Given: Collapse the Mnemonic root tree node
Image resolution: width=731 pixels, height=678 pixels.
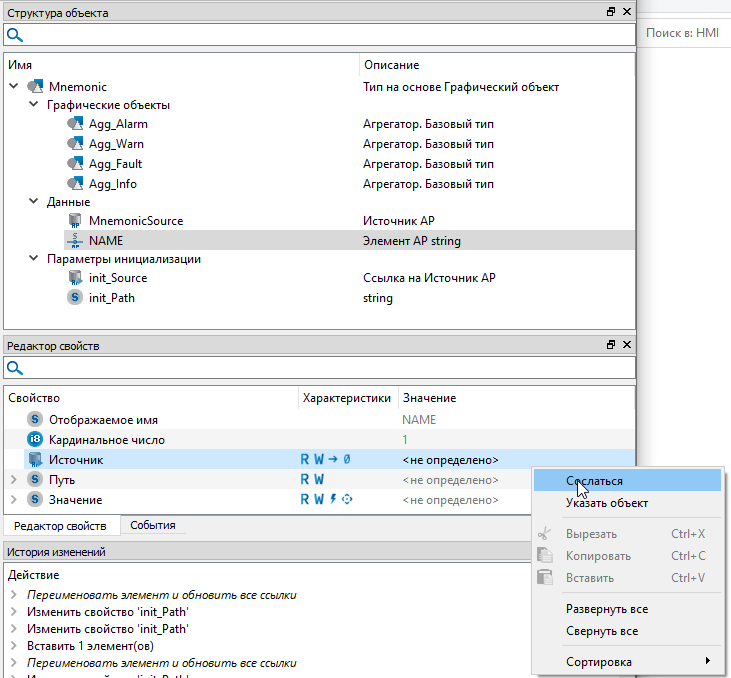Looking at the screenshot, I should click(13, 87).
